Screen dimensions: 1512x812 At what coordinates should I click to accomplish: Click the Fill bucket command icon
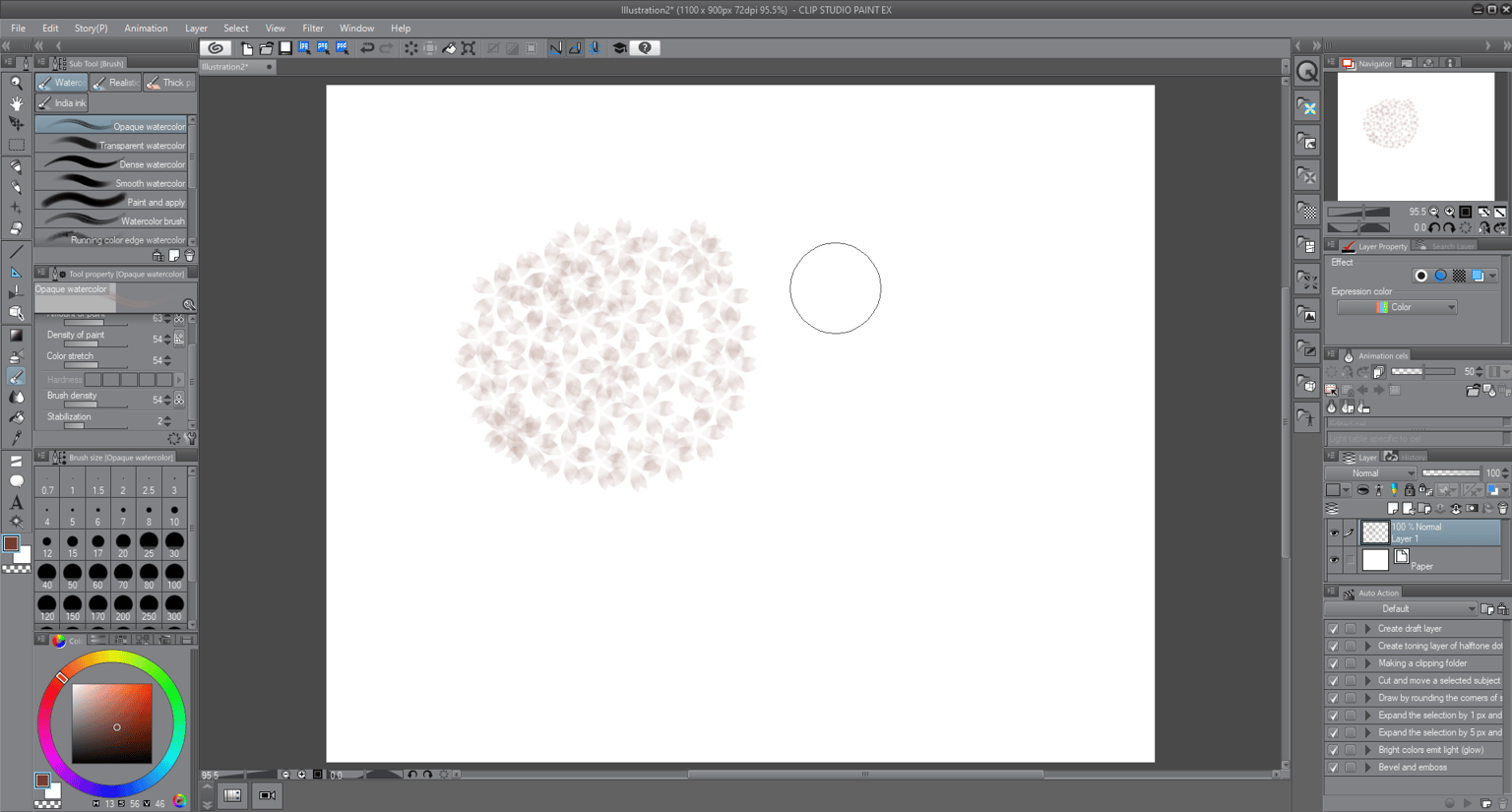pyautogui.click(x=449, y=48)
